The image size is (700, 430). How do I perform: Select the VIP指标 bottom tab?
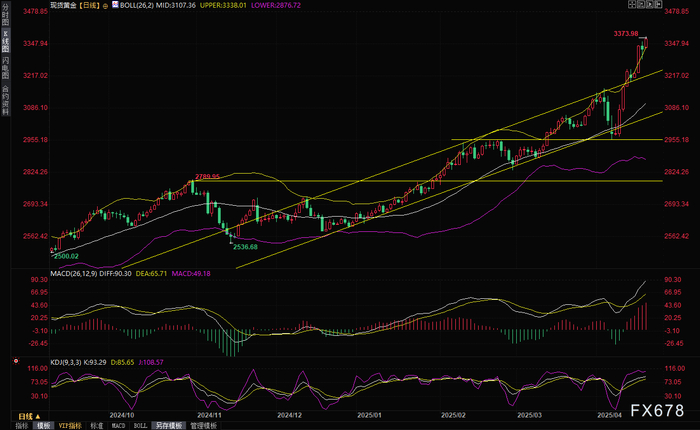[x=70, y=426]
